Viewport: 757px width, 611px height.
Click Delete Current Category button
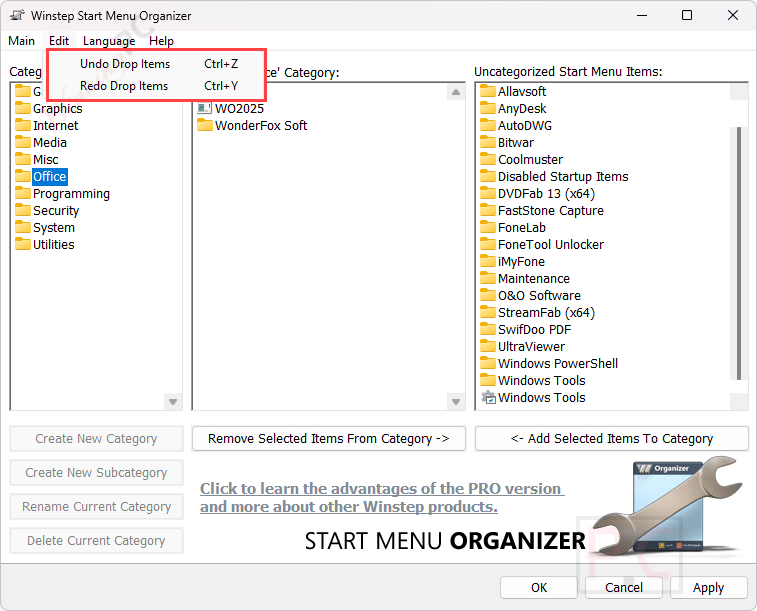coord(96,541)
